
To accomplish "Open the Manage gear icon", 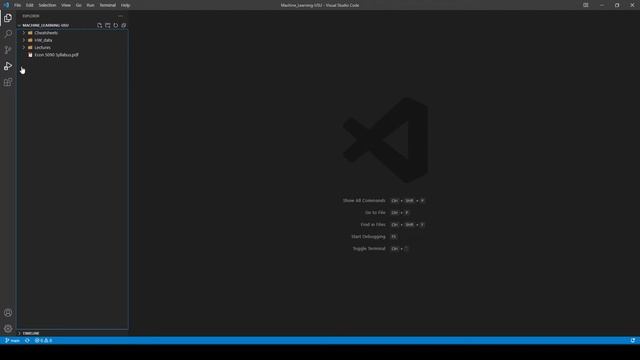I will (8, 328).
